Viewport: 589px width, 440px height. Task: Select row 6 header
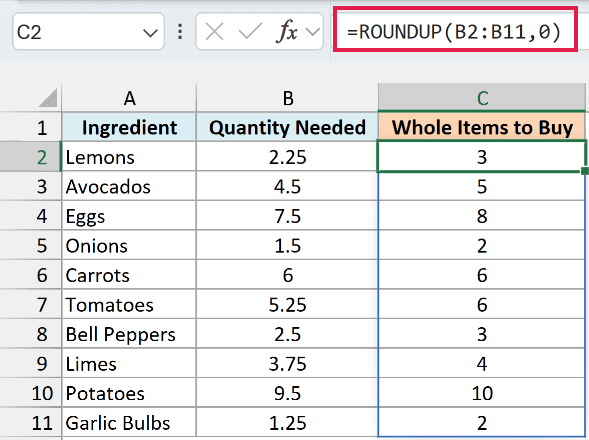31,275
